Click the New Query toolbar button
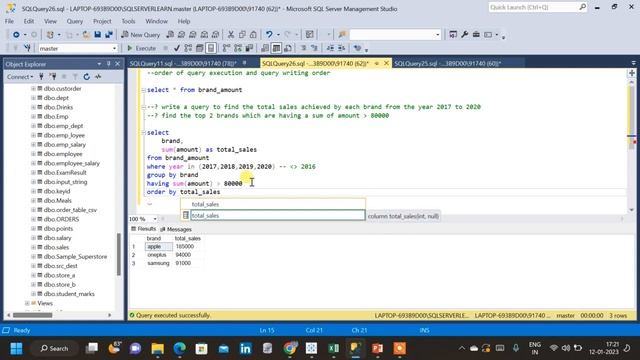Viewport: 640px width, 360px height. click(140, 35)
